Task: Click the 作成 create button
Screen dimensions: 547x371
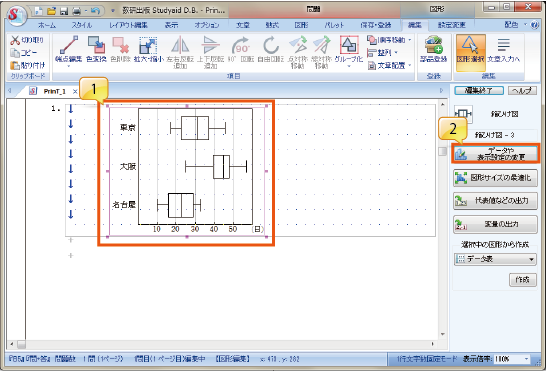Action: (523, 280)
